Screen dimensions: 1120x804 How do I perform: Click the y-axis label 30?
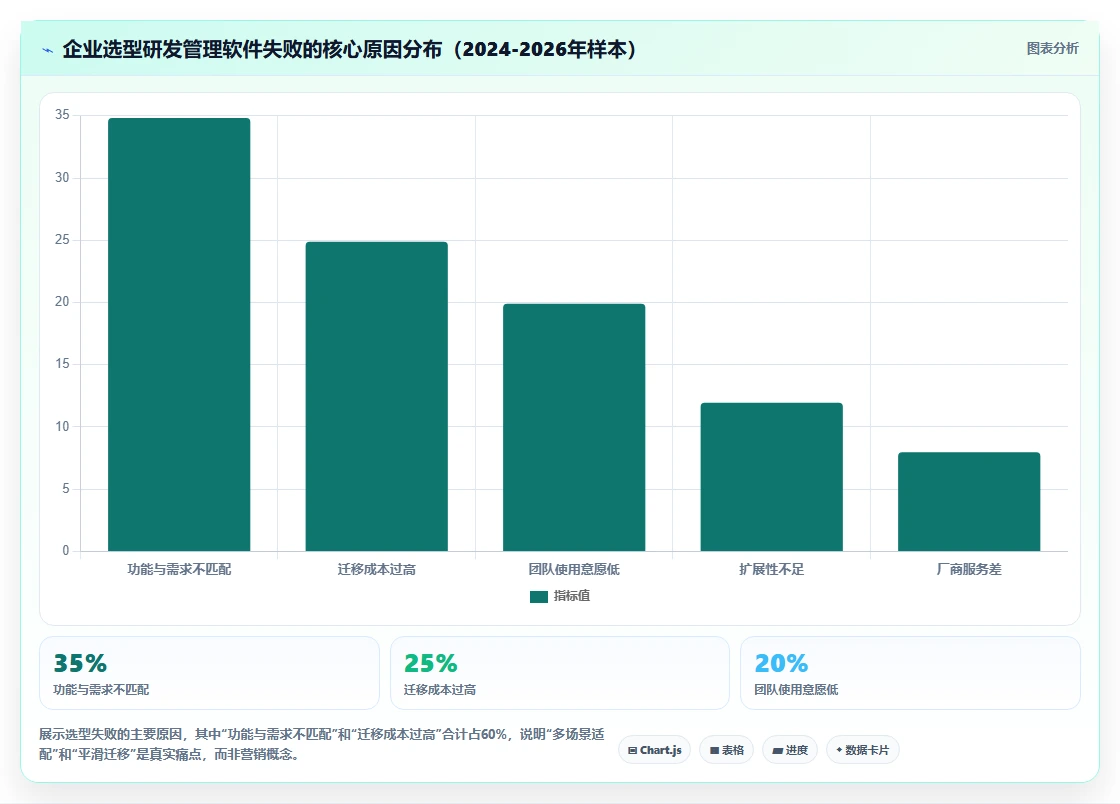click(62, 178)
